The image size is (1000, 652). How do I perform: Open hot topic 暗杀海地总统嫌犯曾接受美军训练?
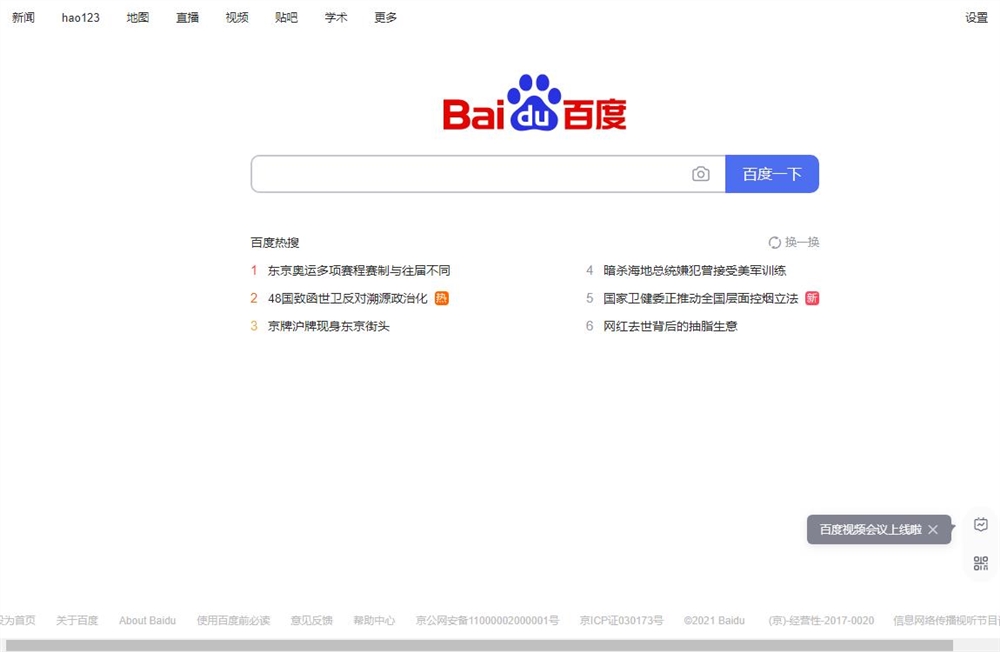695,270
